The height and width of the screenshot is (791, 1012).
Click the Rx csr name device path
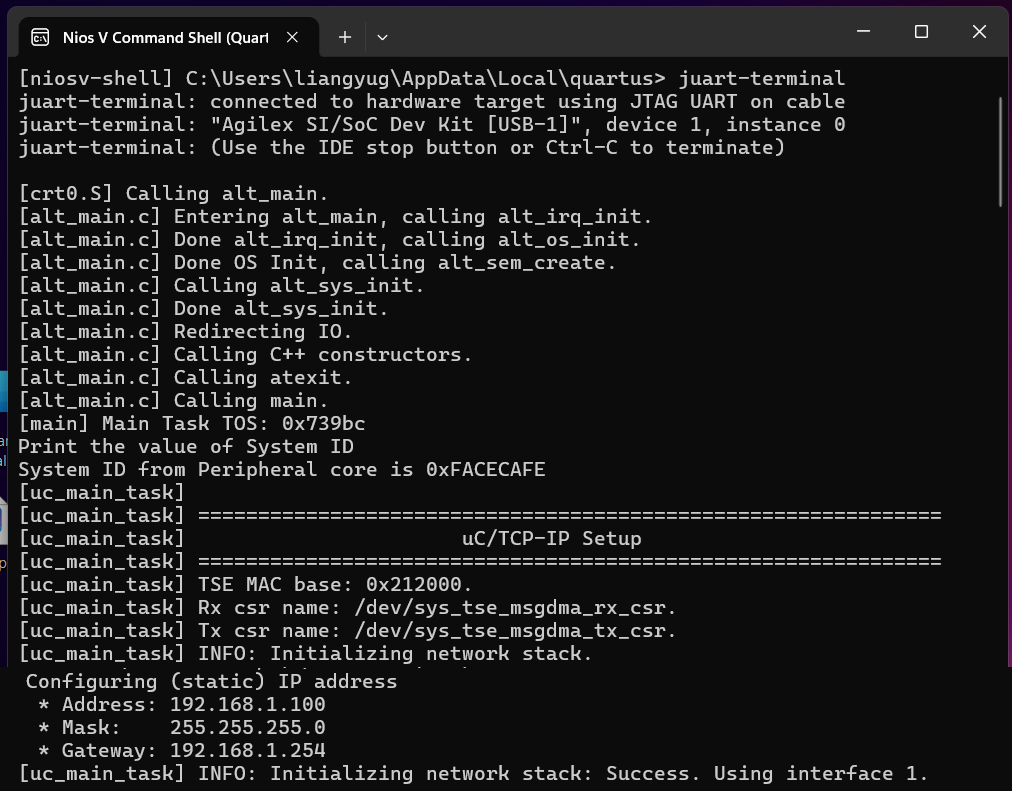pyautogui.click(x=515, y=607)
